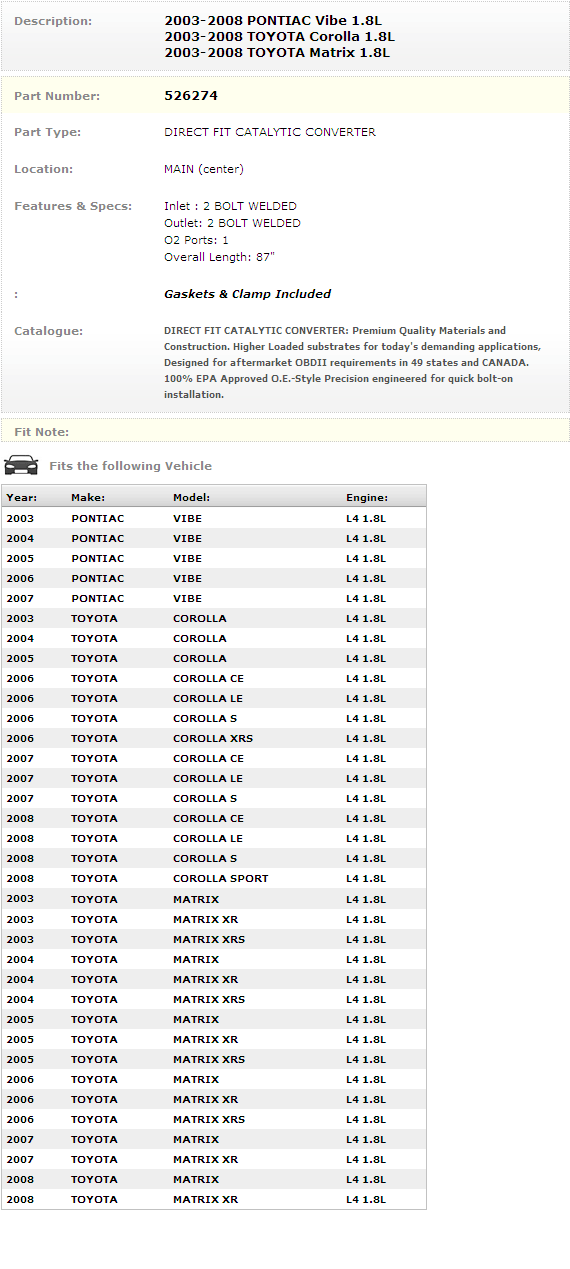Select the part number 526274

pyautogui.click(x=191, y=96)
